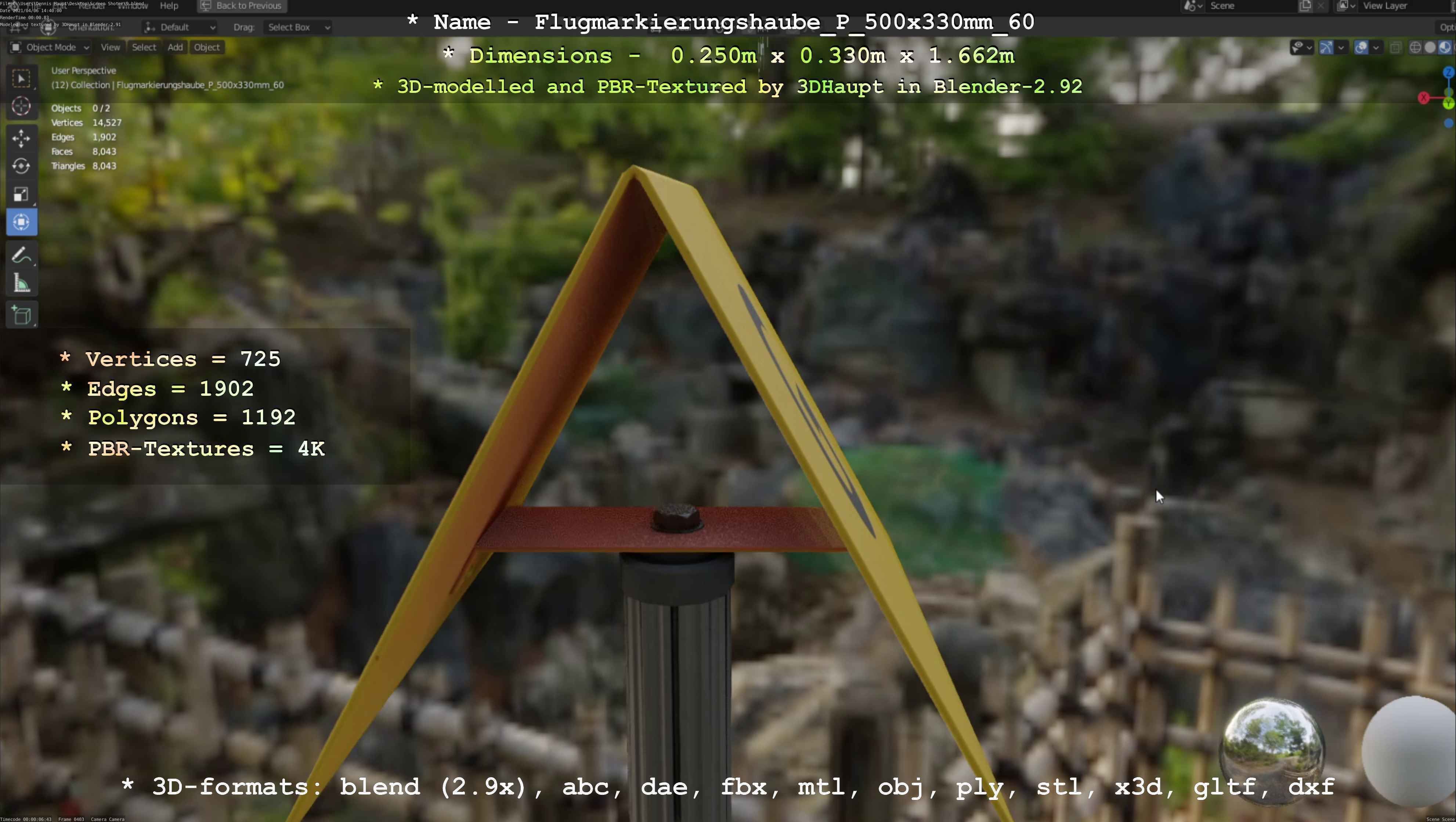
Task: Toggle viewport gizmos visibility
Action: [x=1326, y=47]
